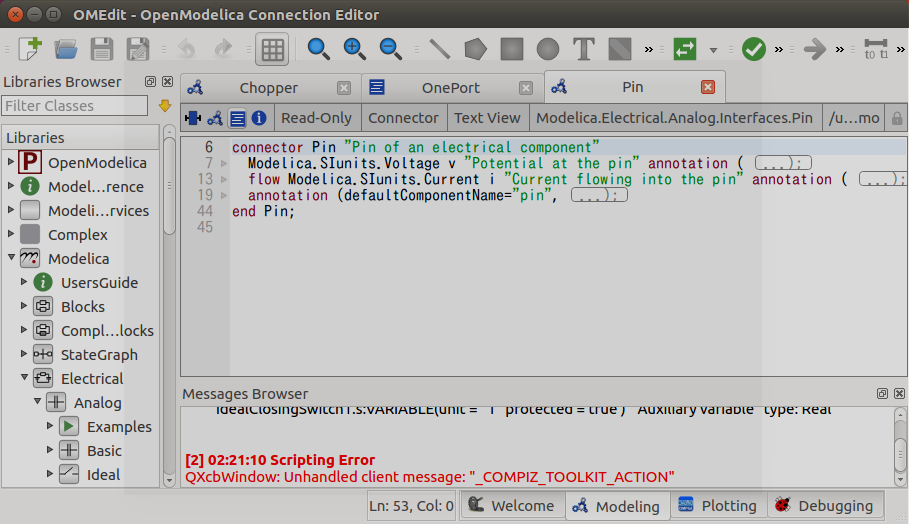Viewport: 909px width, 524px height.
Task: Unfold code at line 13
Action: [224, 180]
